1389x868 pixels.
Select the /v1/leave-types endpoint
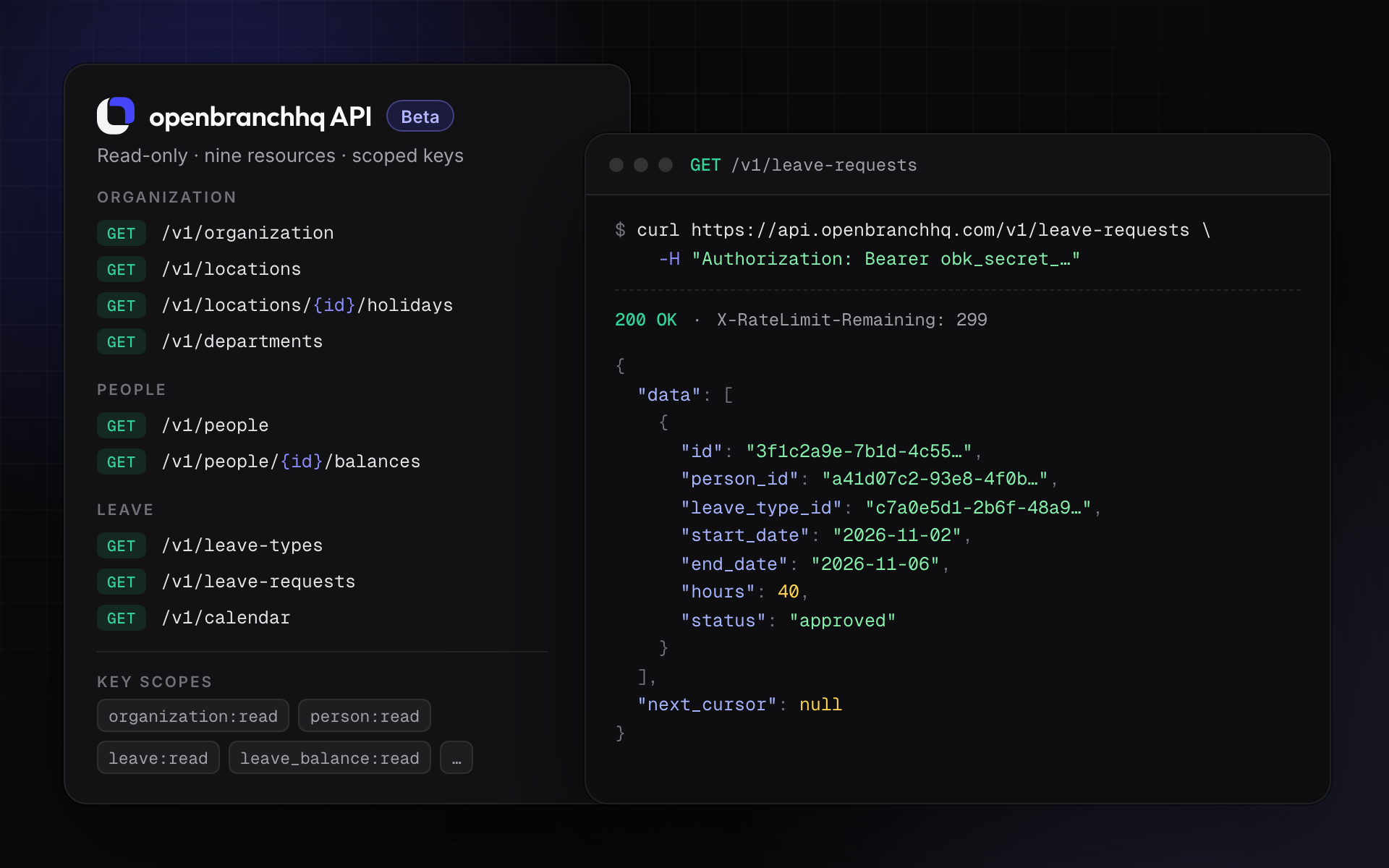210,545
